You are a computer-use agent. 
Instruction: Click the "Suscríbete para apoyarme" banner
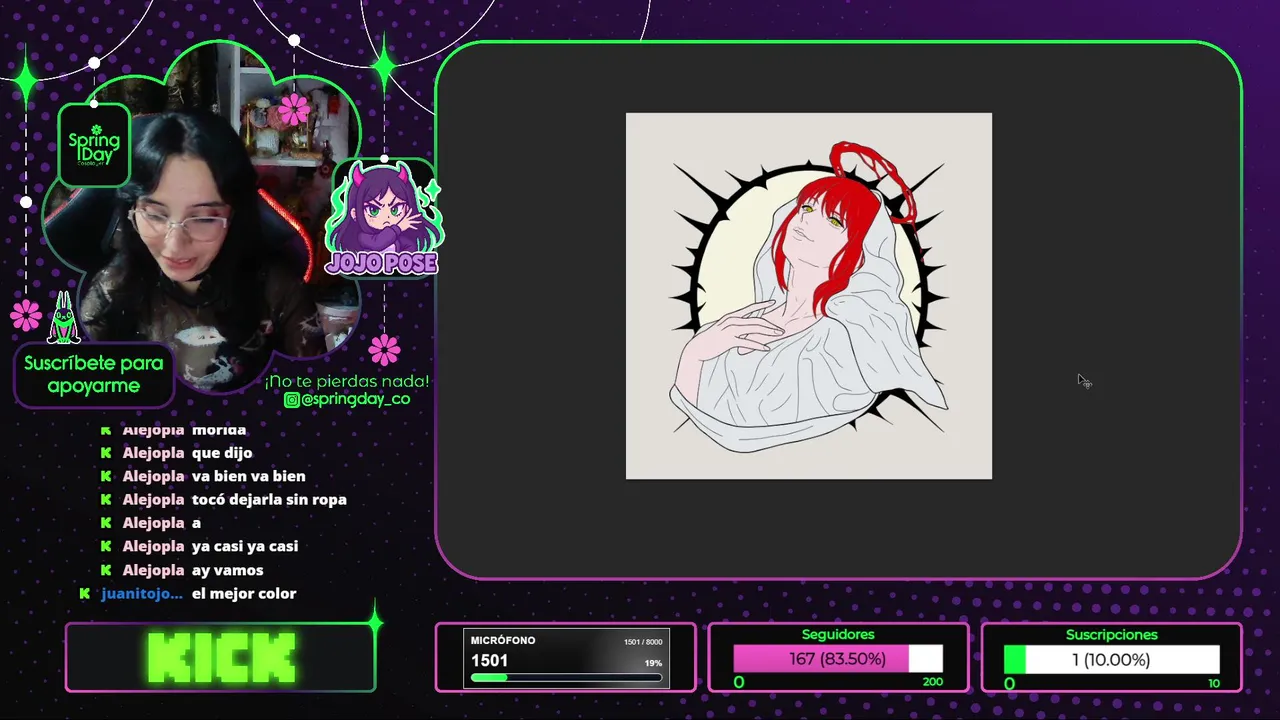coord(94,374)
